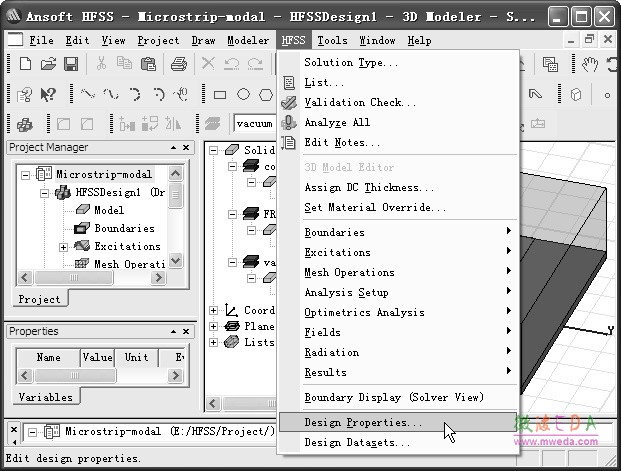This screenshot has height=471, width=621.
Task: Select the Draw rectangle tool
Action: tap(220, 95)
